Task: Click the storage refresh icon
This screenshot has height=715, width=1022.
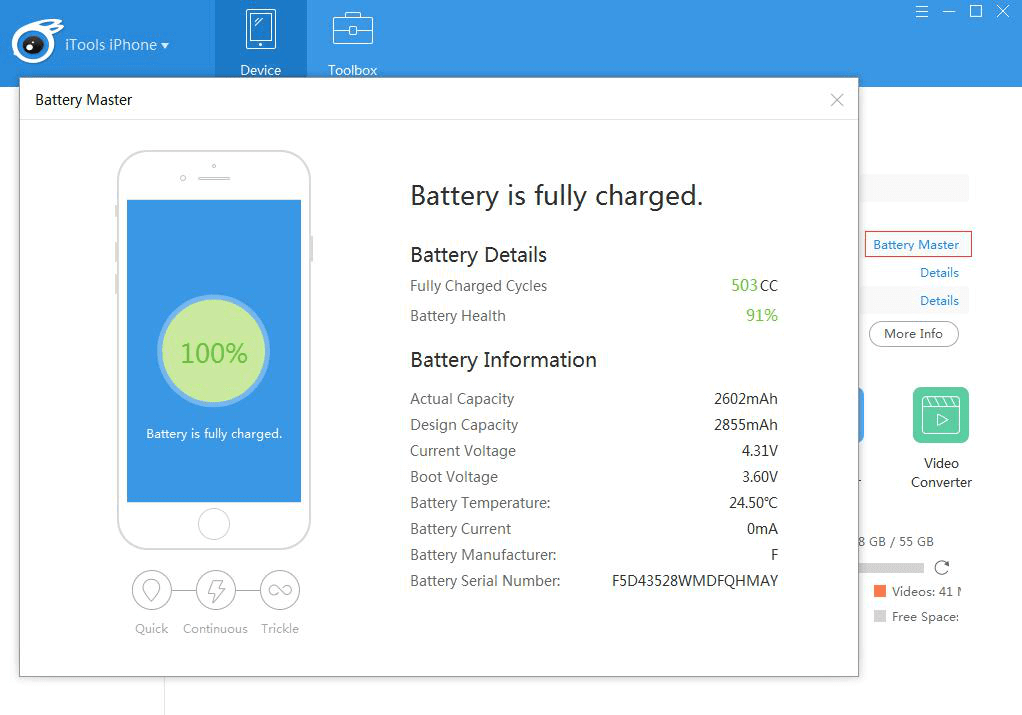Action: point(942,567)
